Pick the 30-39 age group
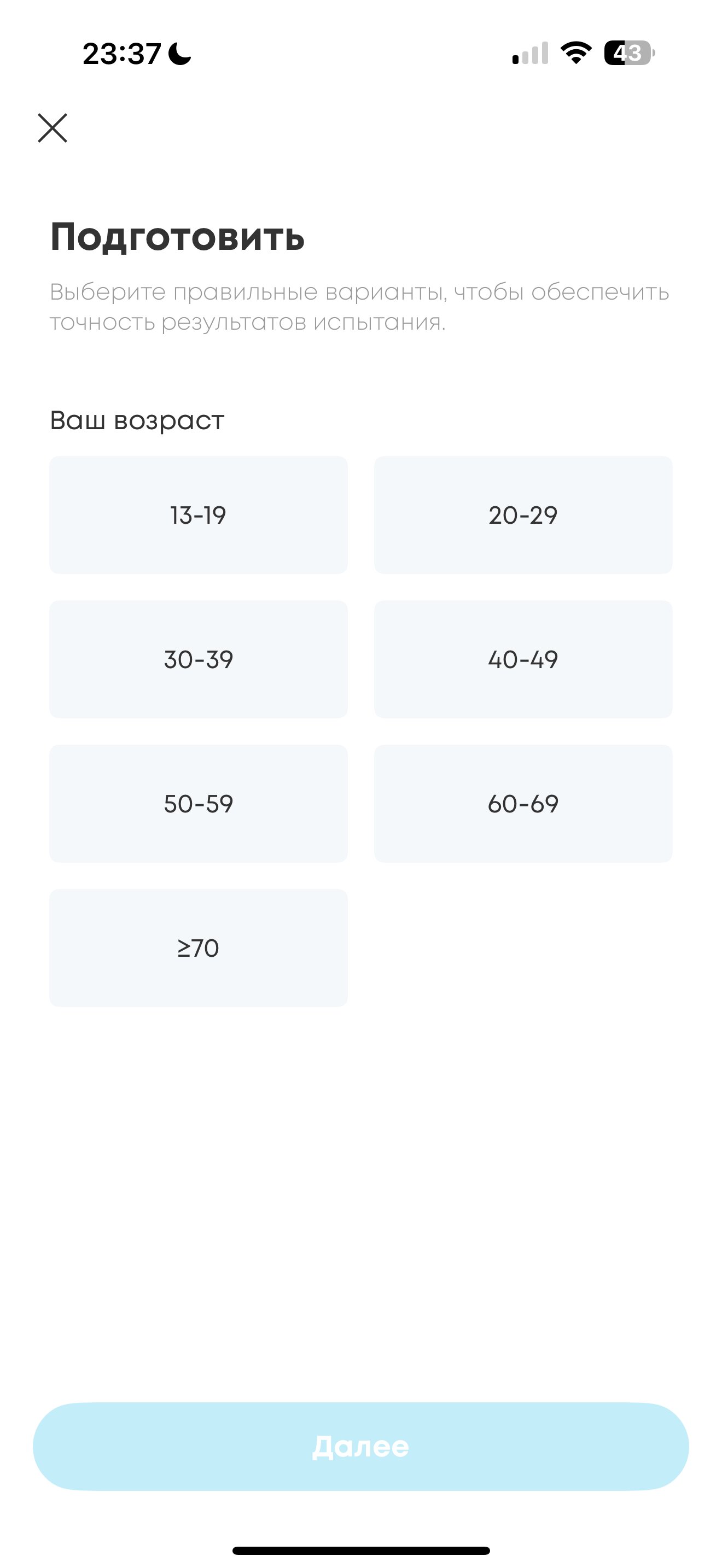Image resolution: width=722 pixels, height=1568 pixels. pos(199,659)
